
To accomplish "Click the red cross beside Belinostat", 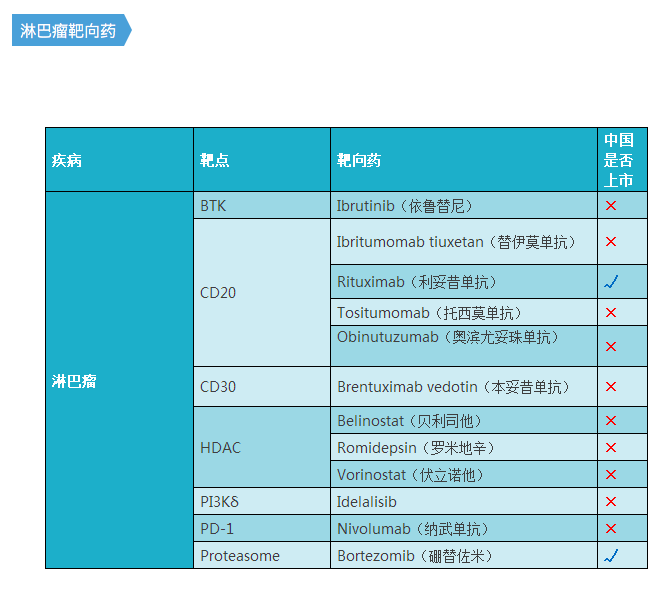I will coord(611,420).
